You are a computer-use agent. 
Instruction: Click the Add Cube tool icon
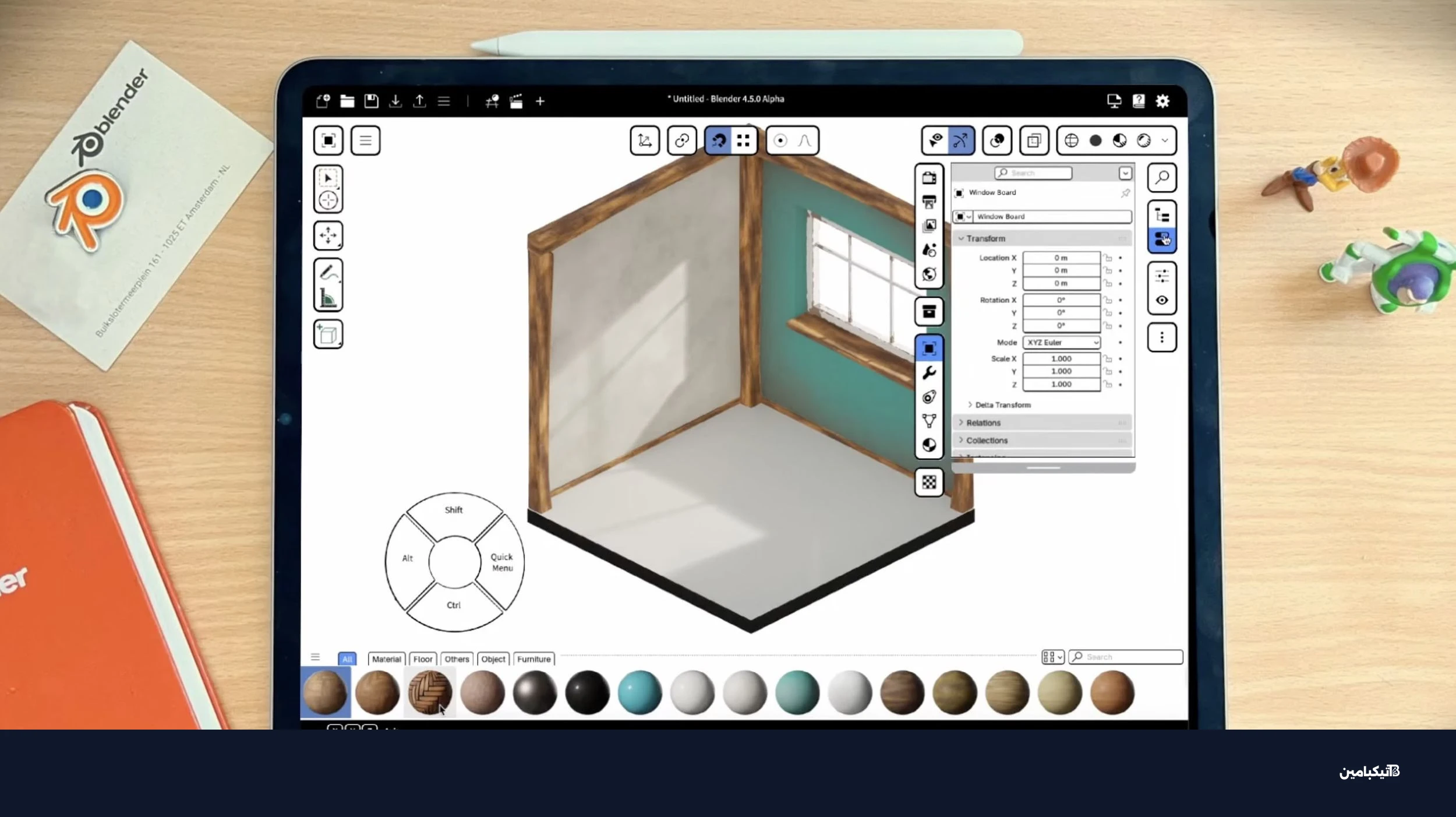pyautogui.click(x=328, y=334)
